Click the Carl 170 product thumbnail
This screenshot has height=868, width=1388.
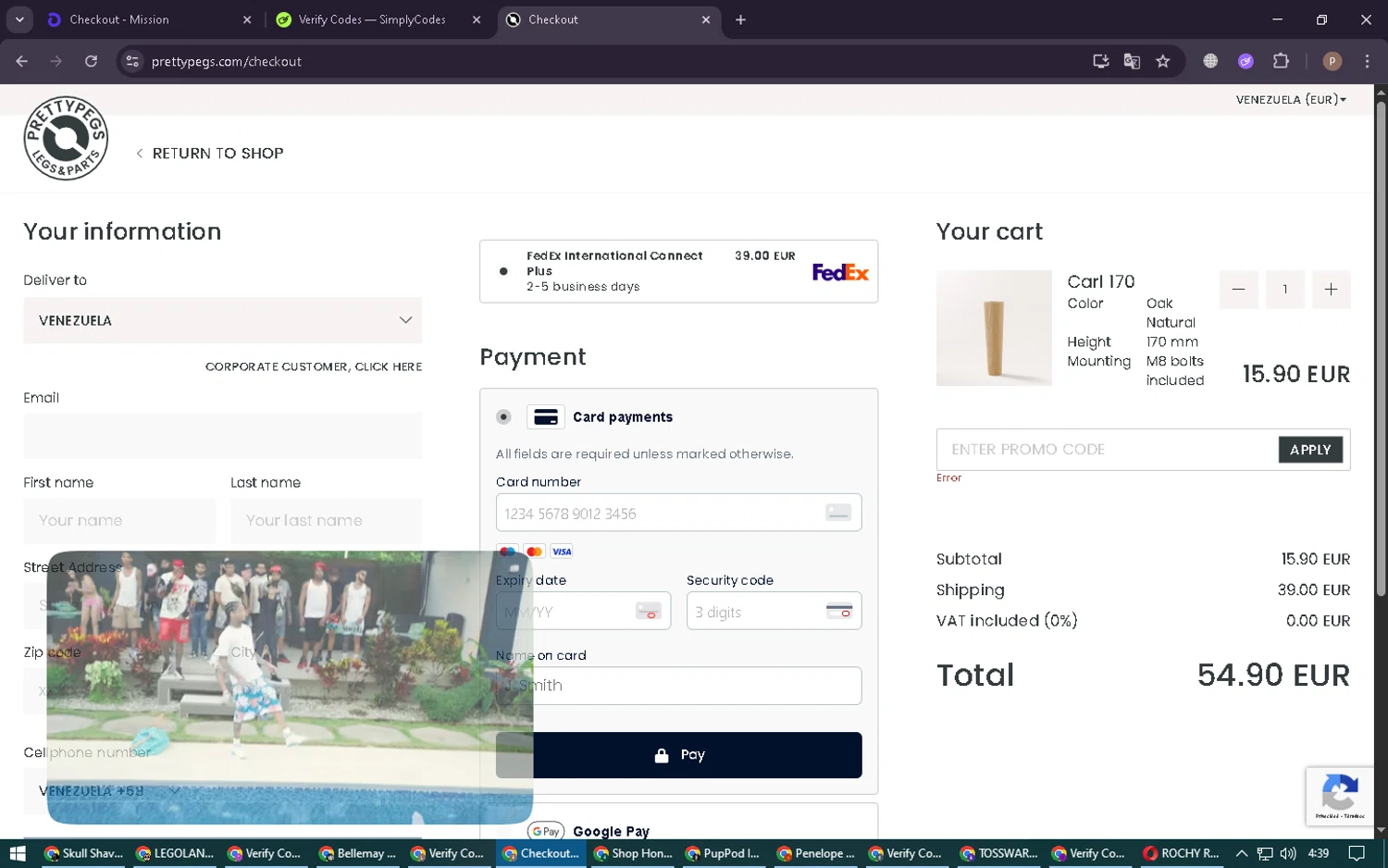click(x=994, y=328)
